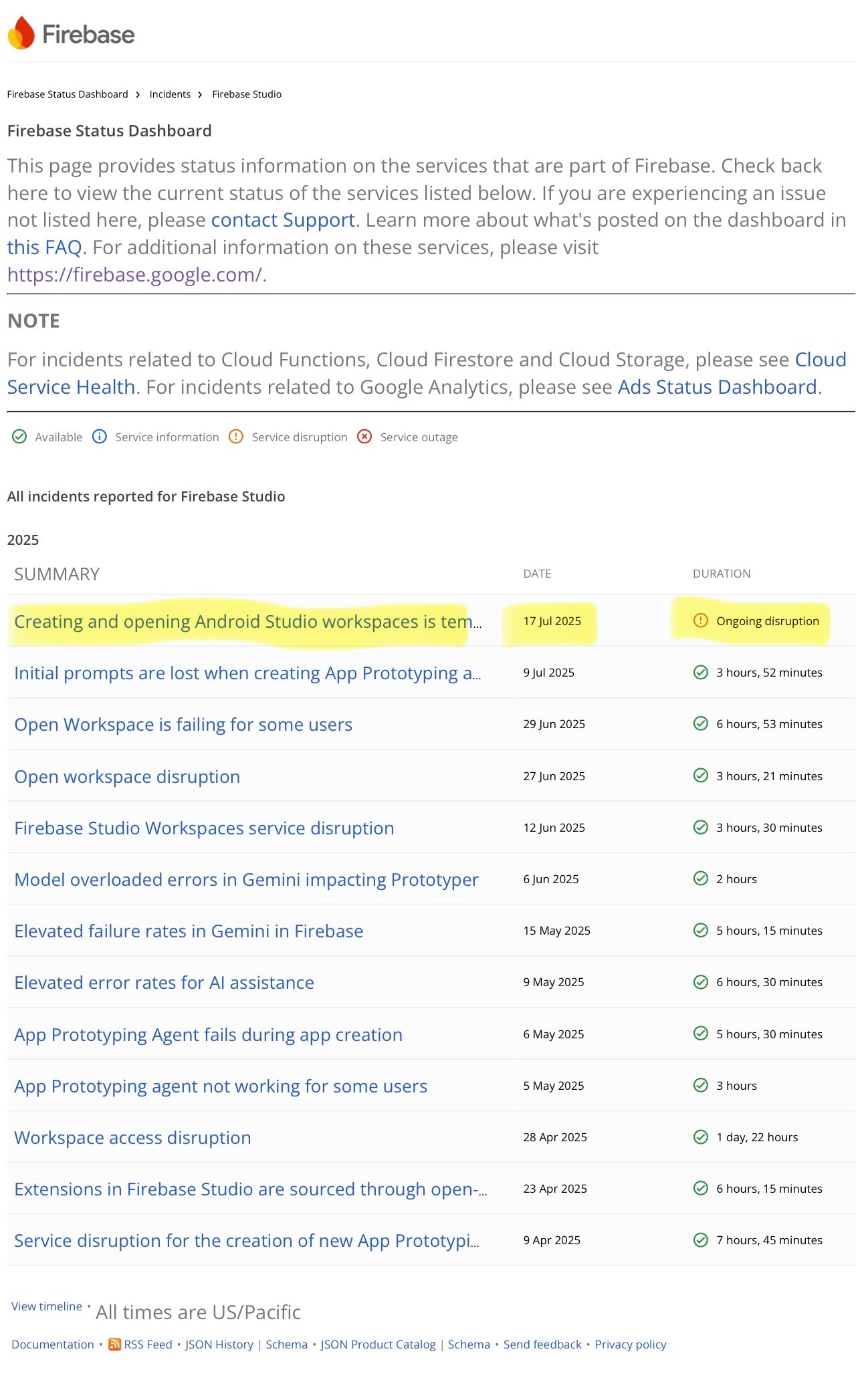Viewport: 862px width, 1400px height.
Task: Open the contact Support link
Action: coord(283,220)
